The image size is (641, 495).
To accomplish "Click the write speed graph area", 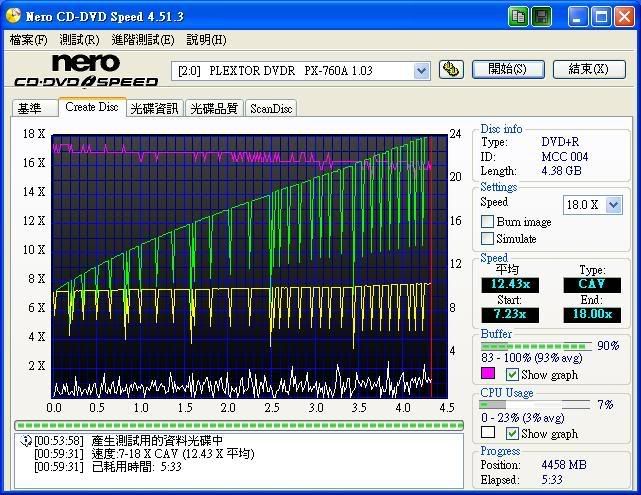I will coord(249,266).
